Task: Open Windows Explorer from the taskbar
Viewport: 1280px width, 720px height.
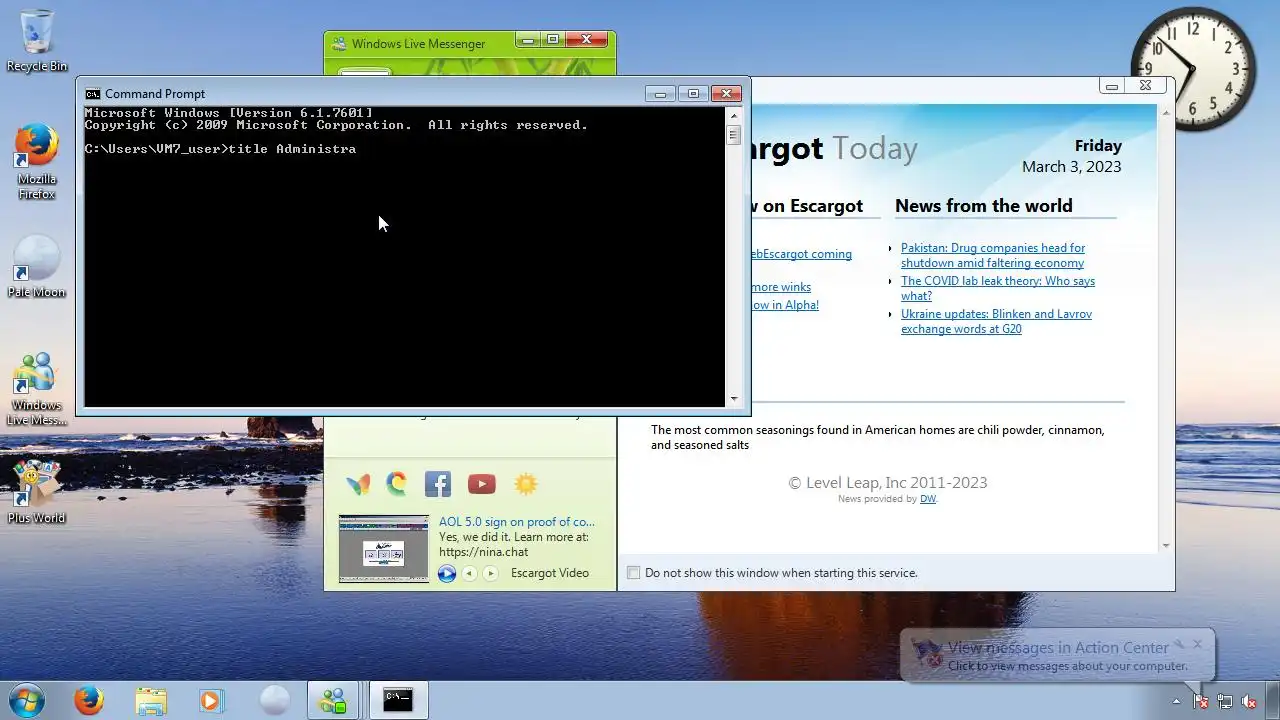Action: pyautogui.click(x=151, y=700)
